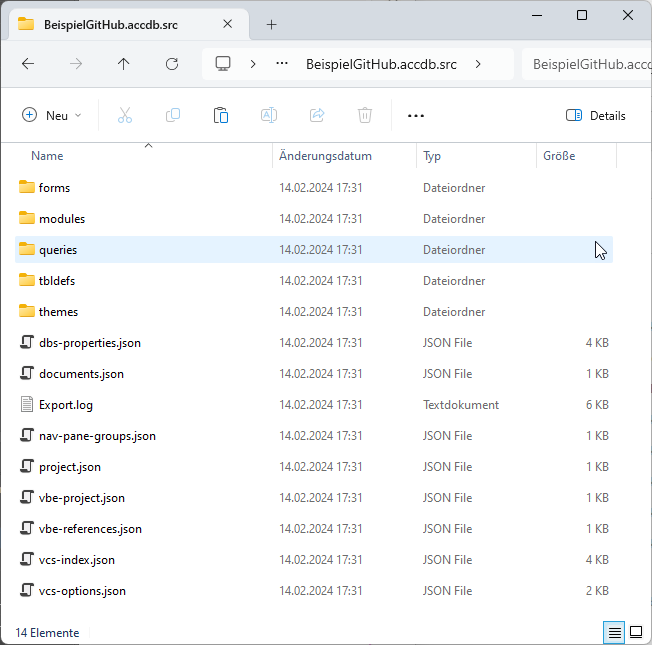Click the Rename icon in toolbar

coord(269,115)
